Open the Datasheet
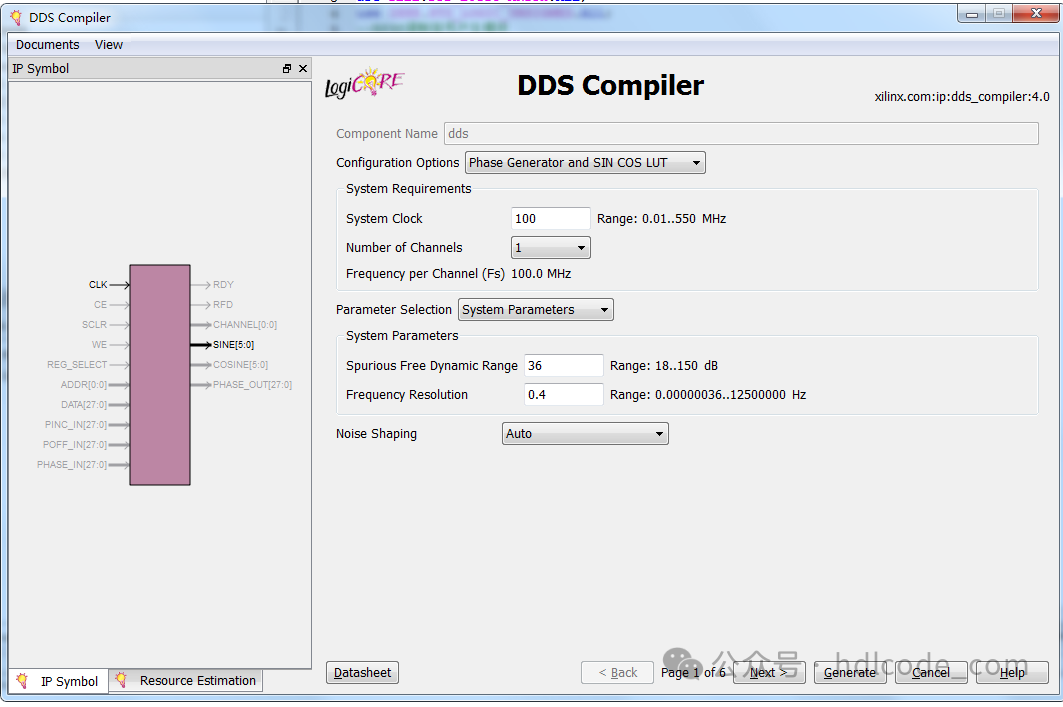The image size is (1063, 707). (362, 672)
